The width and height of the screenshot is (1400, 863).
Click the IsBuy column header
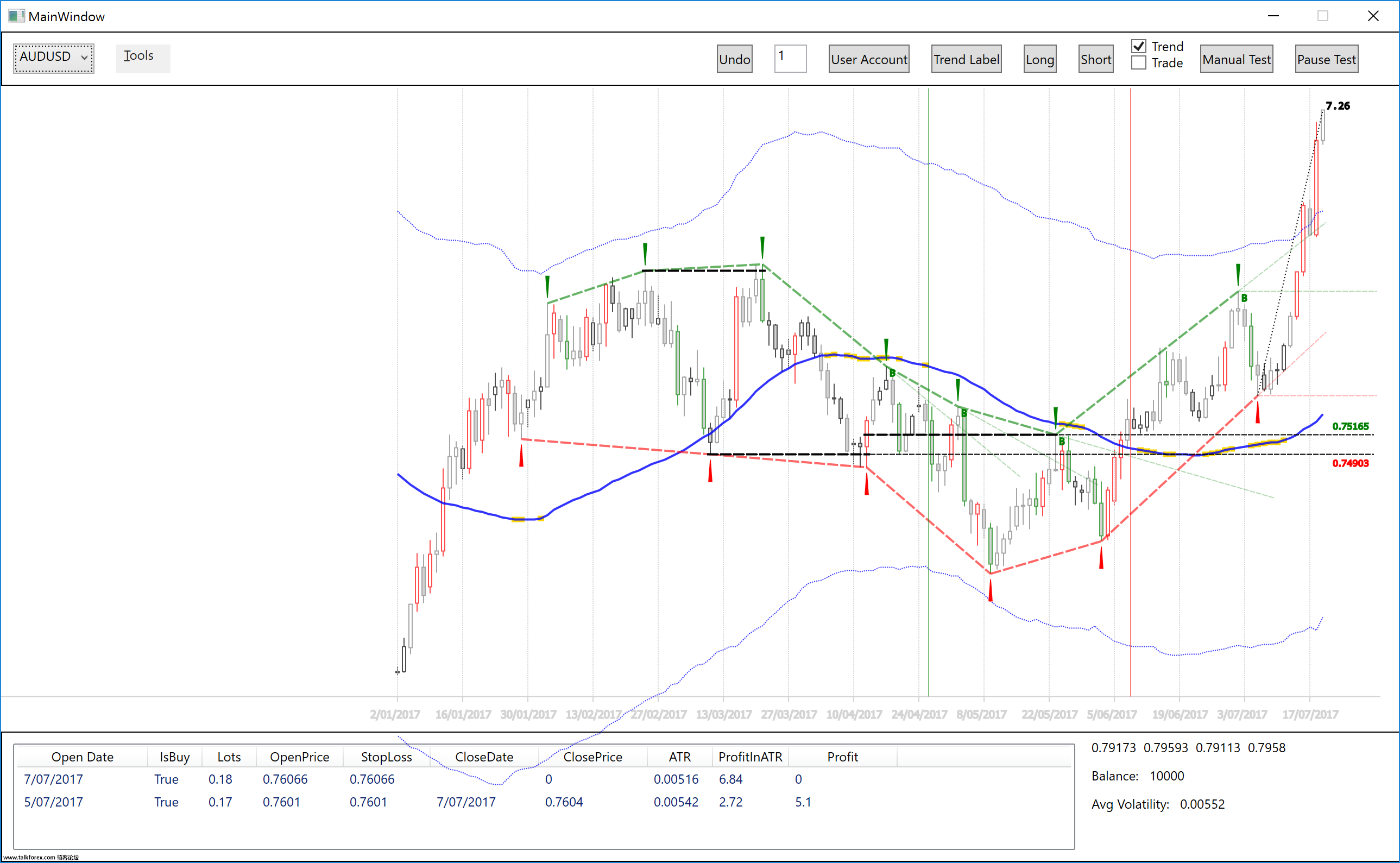coord(175,757)
